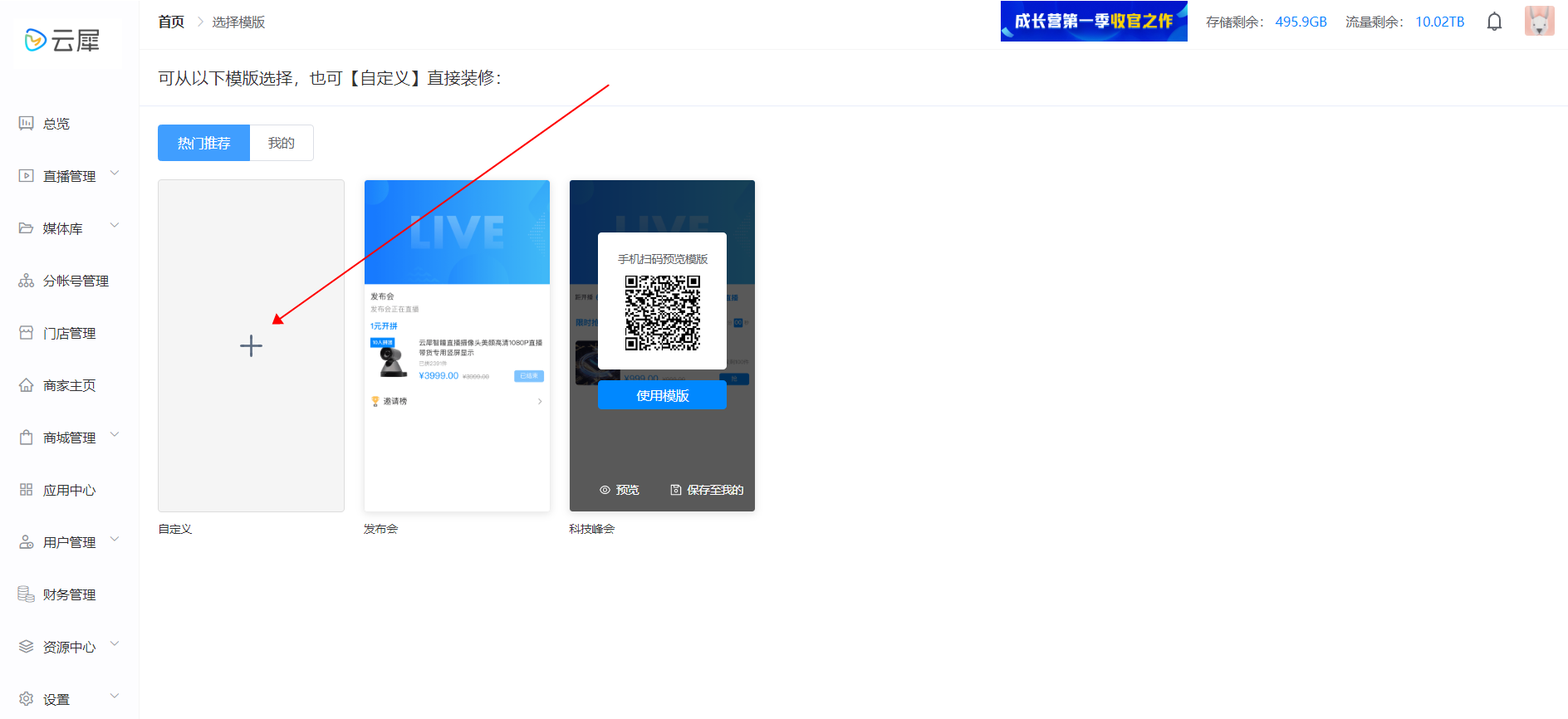Open the user avatar menu

1539,22
